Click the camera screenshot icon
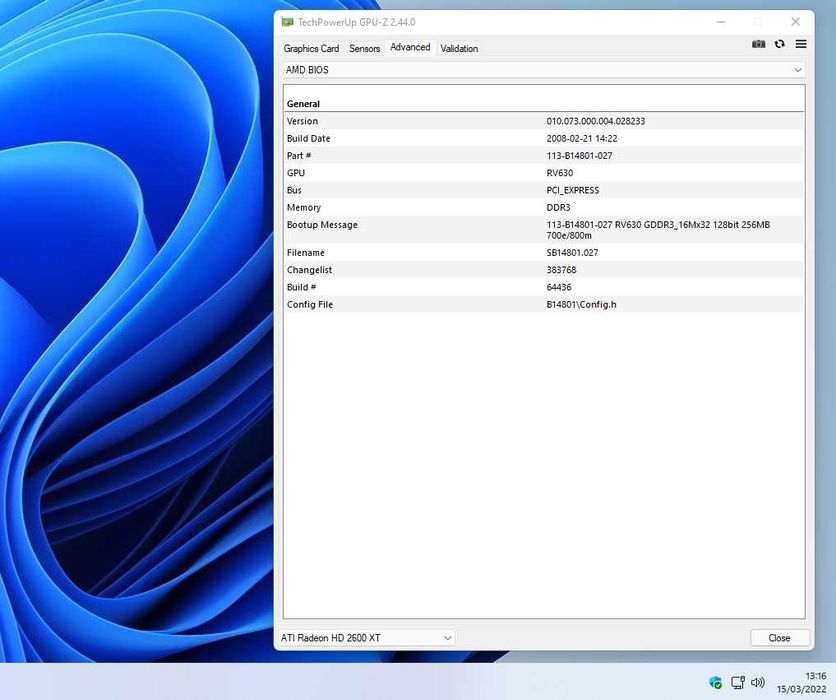 click(759, 44)
